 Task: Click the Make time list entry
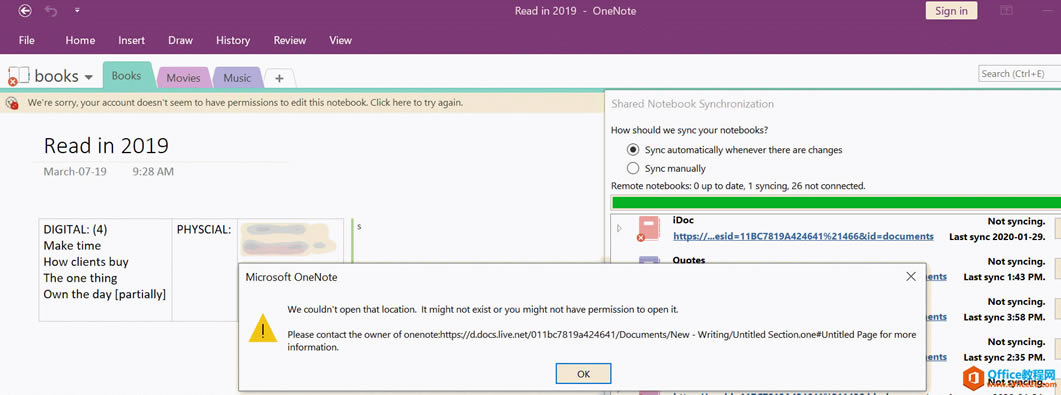click(x=72, y=246)
